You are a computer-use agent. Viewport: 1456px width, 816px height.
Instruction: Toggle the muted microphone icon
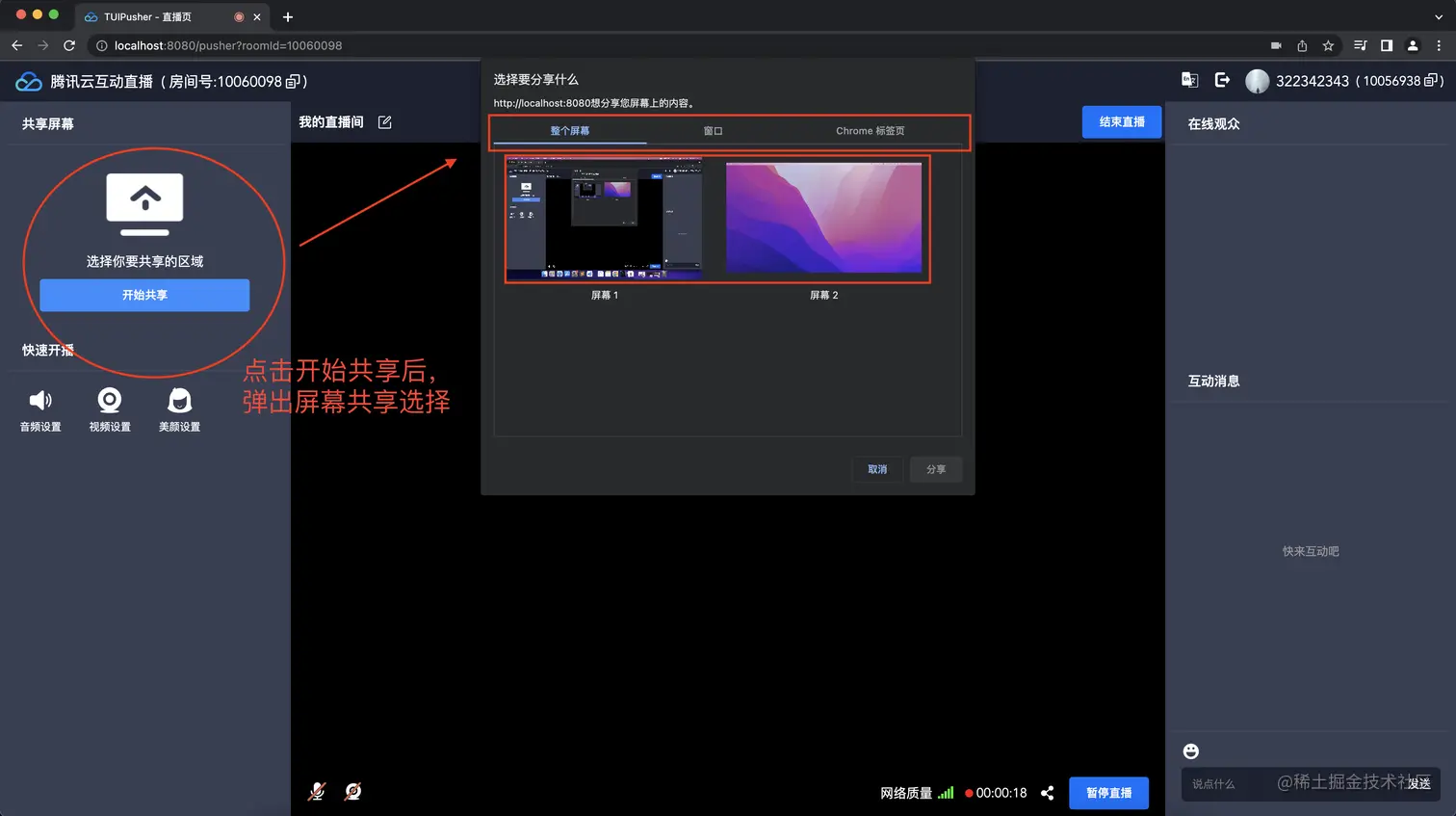point(317,792)
